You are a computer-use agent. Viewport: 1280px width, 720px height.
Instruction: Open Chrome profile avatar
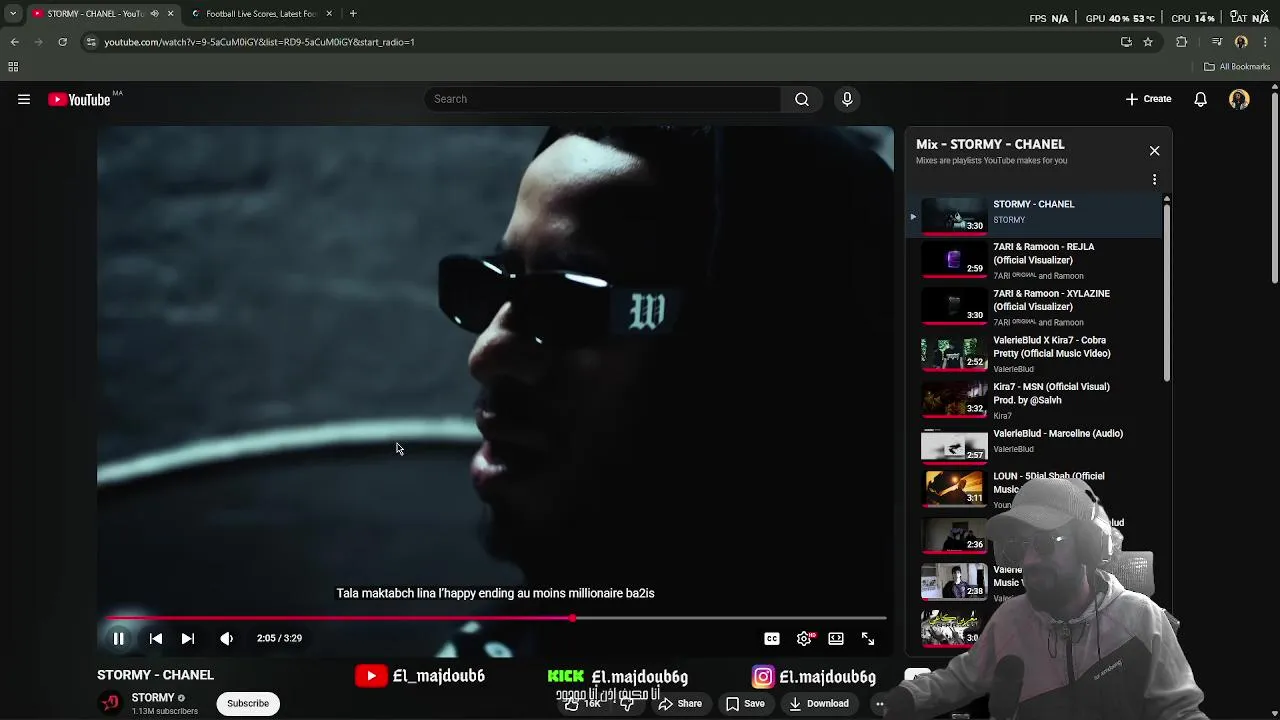pyautogui.click(x=1241, y=42)
